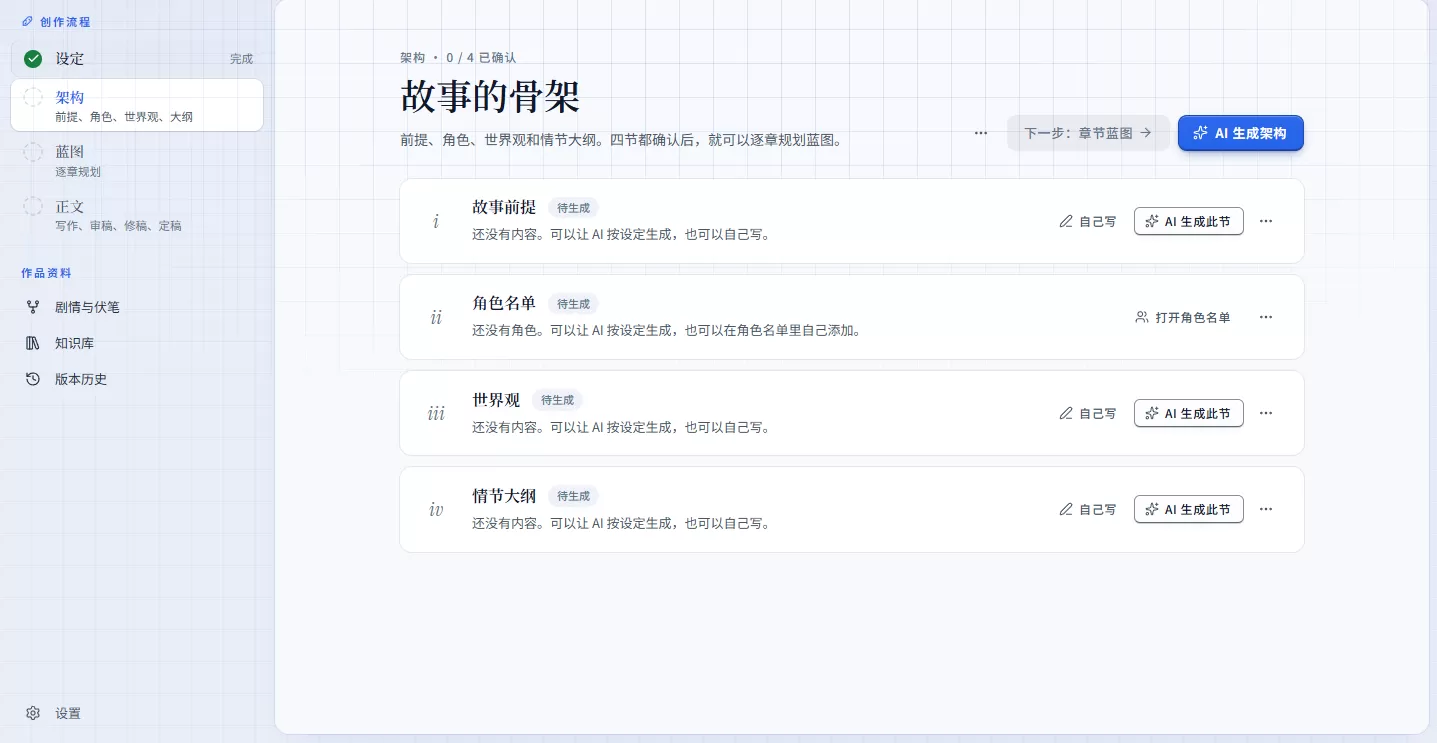
Task: Click the history clock icon next to 版本历史
Action: pos(33,379)
